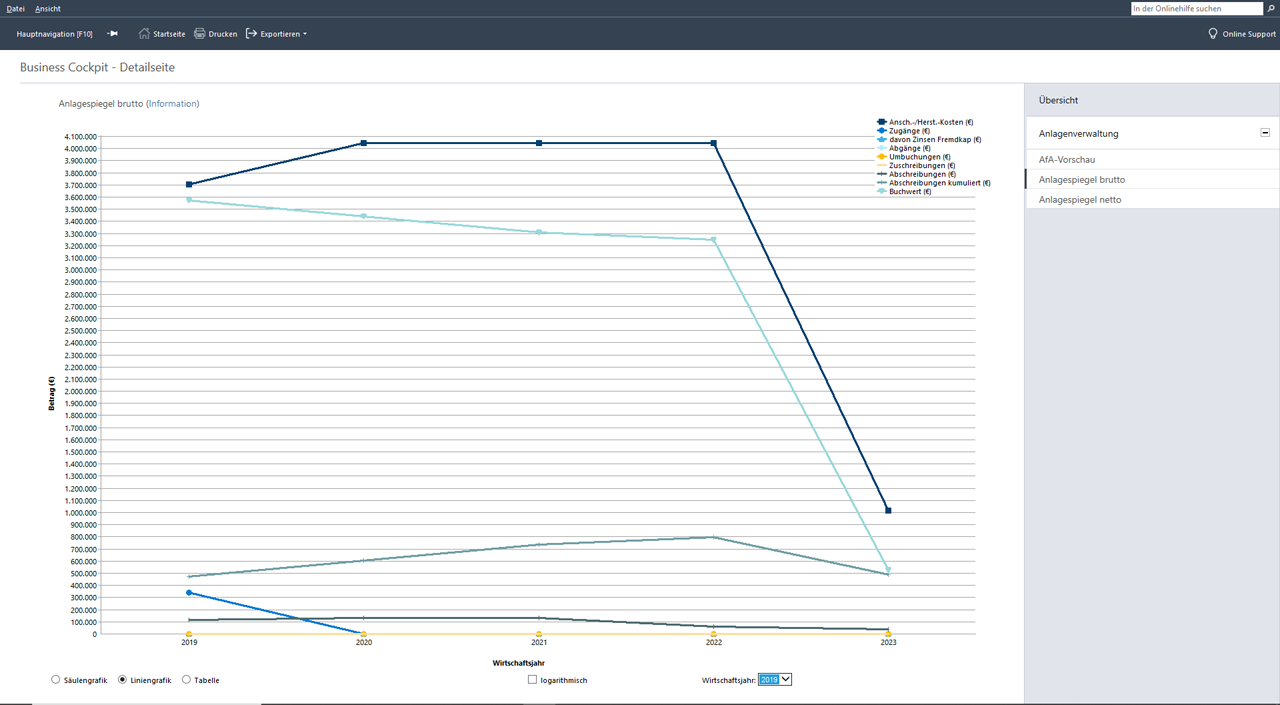The width and height of the screenshot is (1280, 705).
Task: Click the pin icon beside Hauptnavigation
Action: (x=113, y=34)
